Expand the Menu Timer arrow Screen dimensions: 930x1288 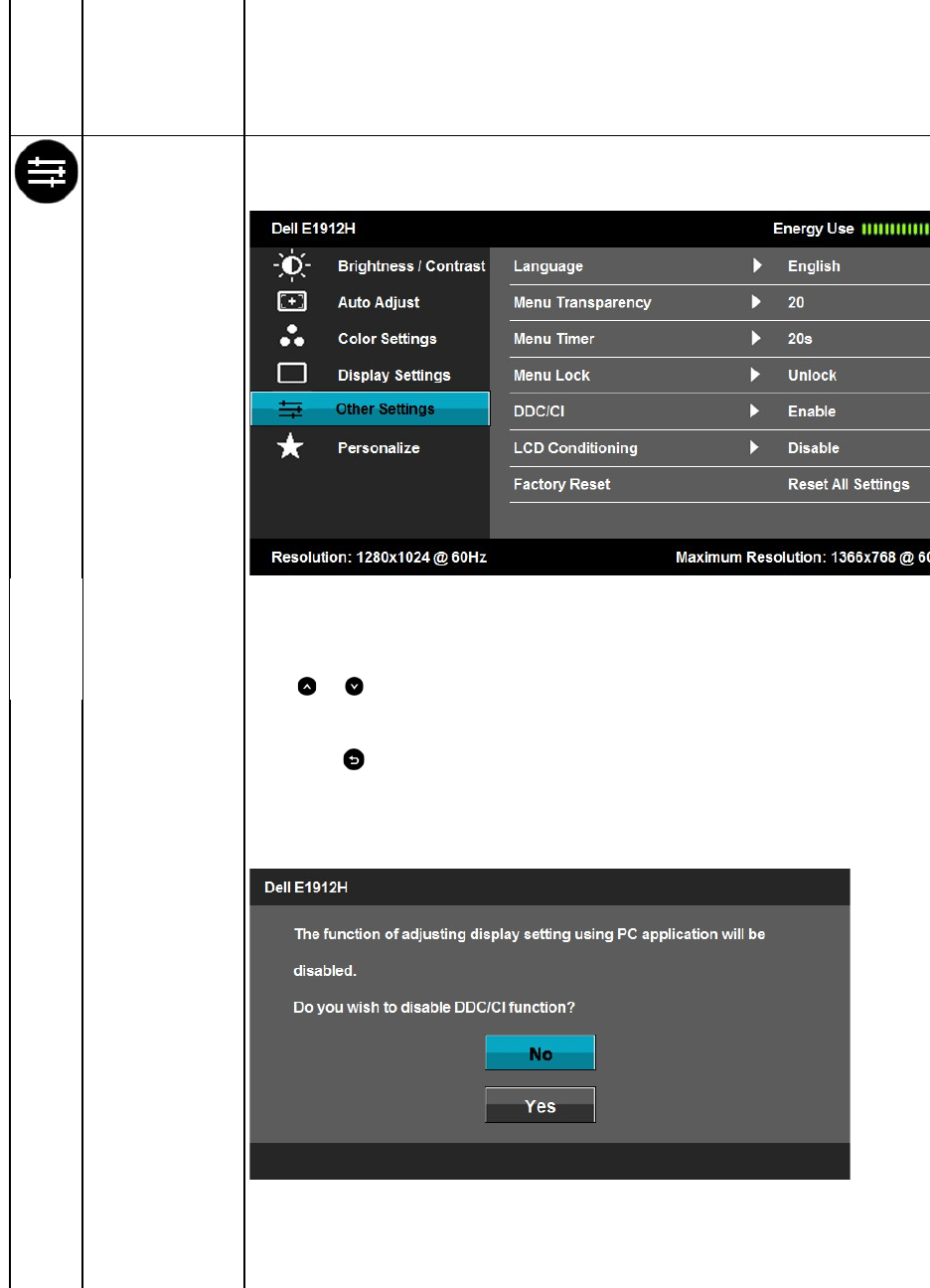[757, 338]
